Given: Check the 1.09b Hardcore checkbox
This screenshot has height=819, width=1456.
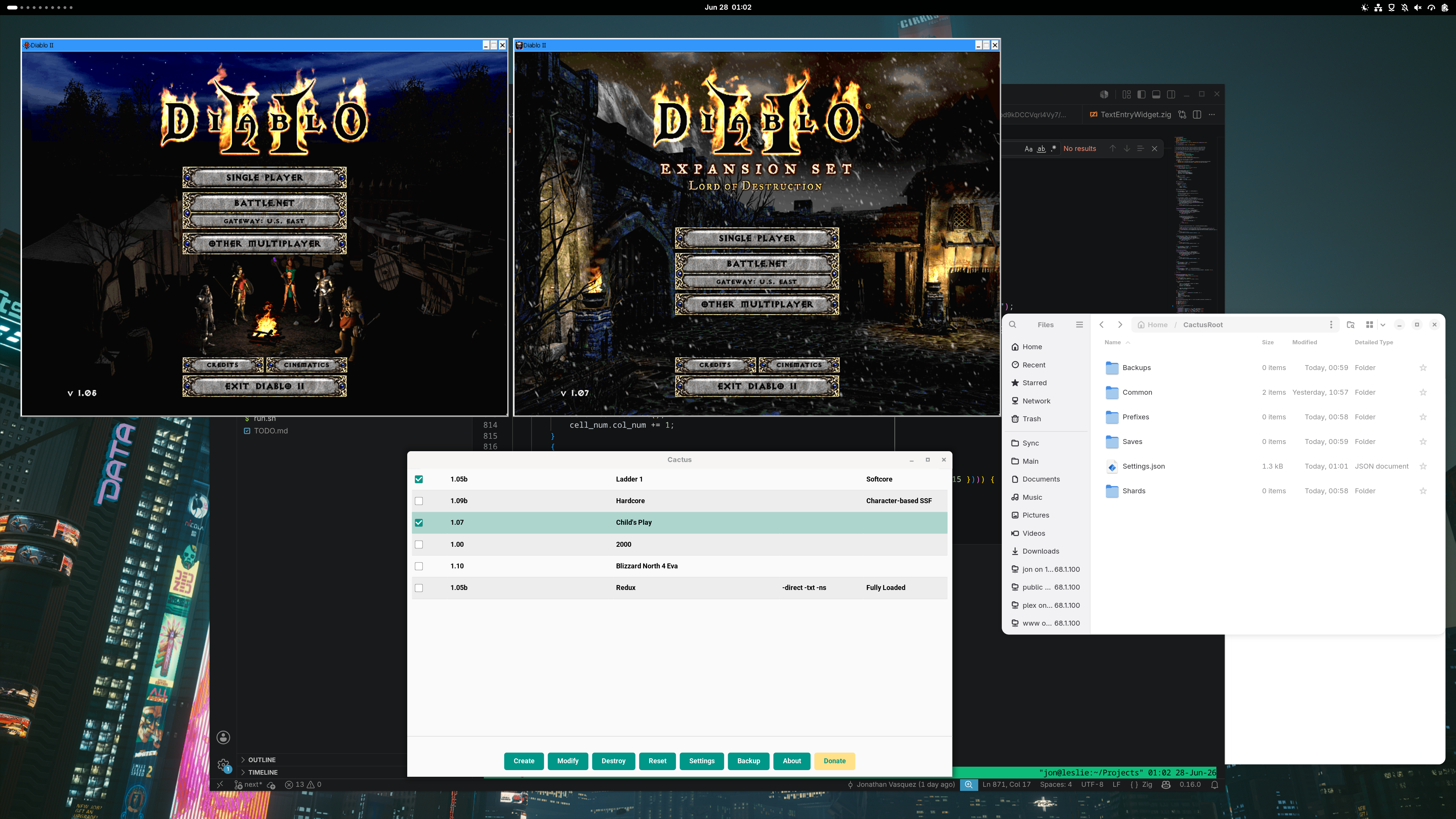Looking at the screenshot, I should pyautogui.click(x=419, y=501).
